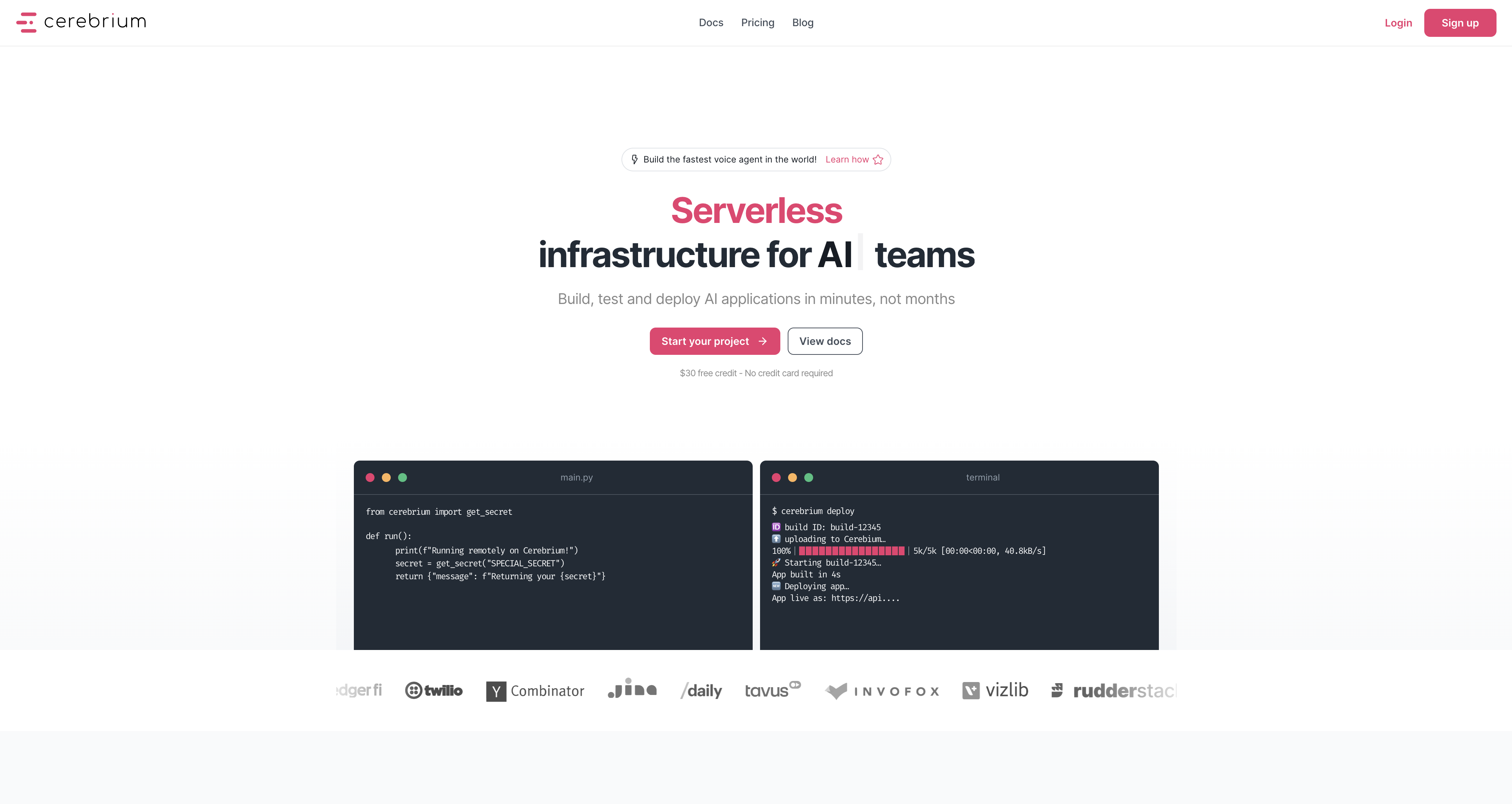Click the yellow traffic light on main.py window
The height and width of the screenshot is (804, 1512).
386,477
